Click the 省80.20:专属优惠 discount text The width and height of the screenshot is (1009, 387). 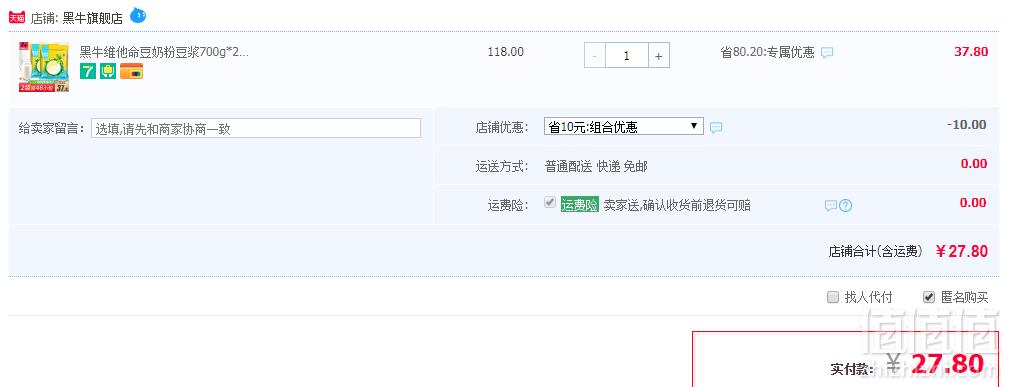pos(767,53)
